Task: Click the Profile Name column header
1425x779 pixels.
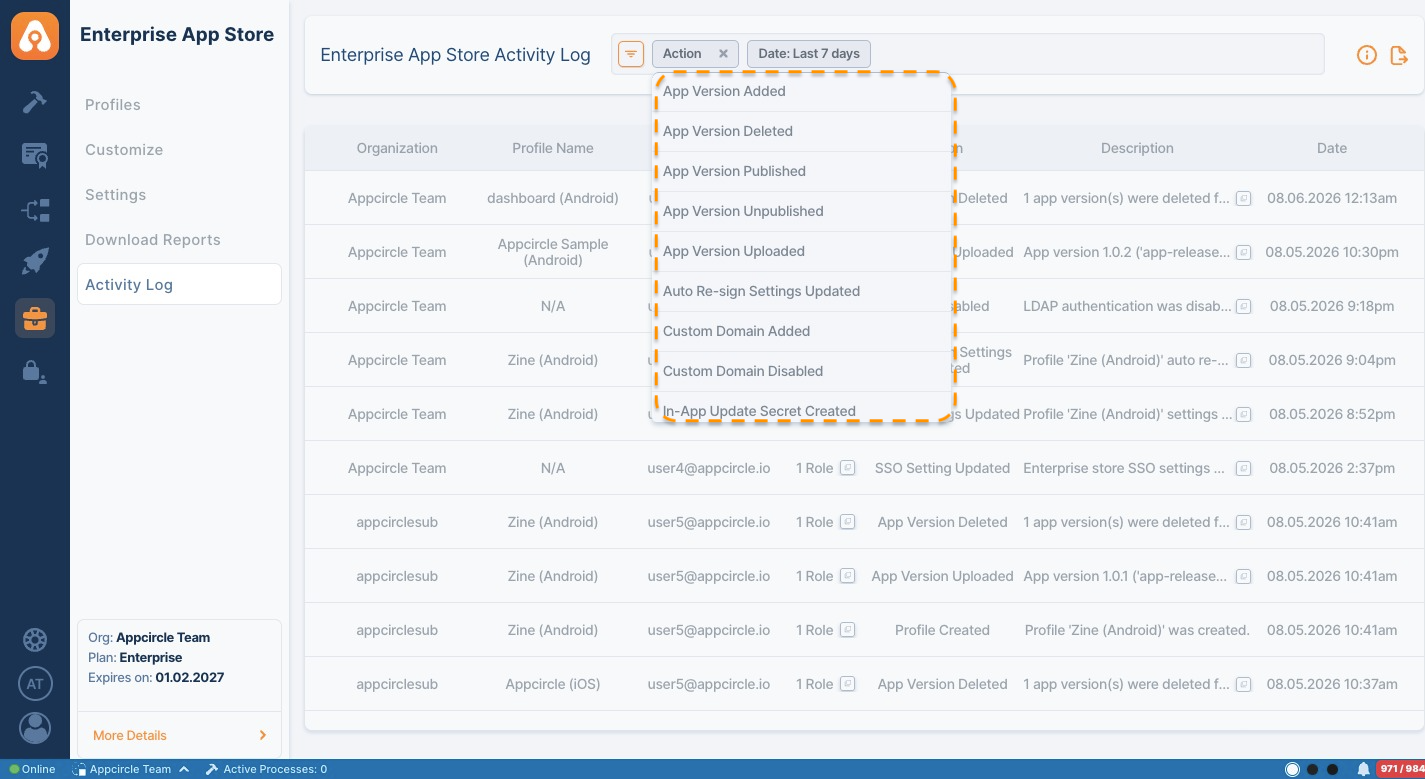Action: 553,148
